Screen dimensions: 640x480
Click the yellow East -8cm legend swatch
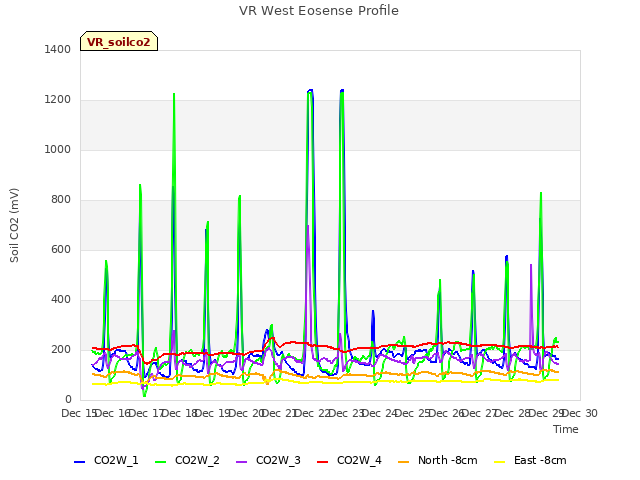click(500, 462)
